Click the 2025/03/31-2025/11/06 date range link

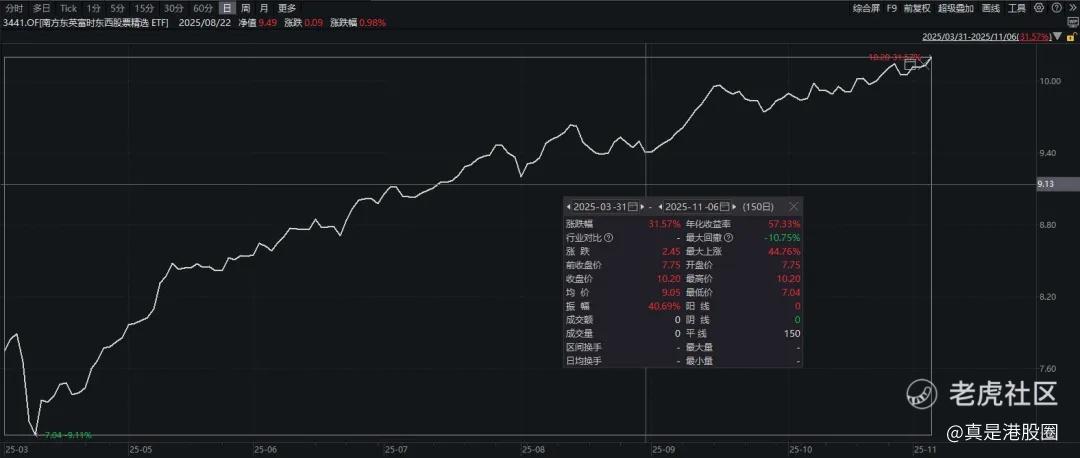tap(986, 36)
